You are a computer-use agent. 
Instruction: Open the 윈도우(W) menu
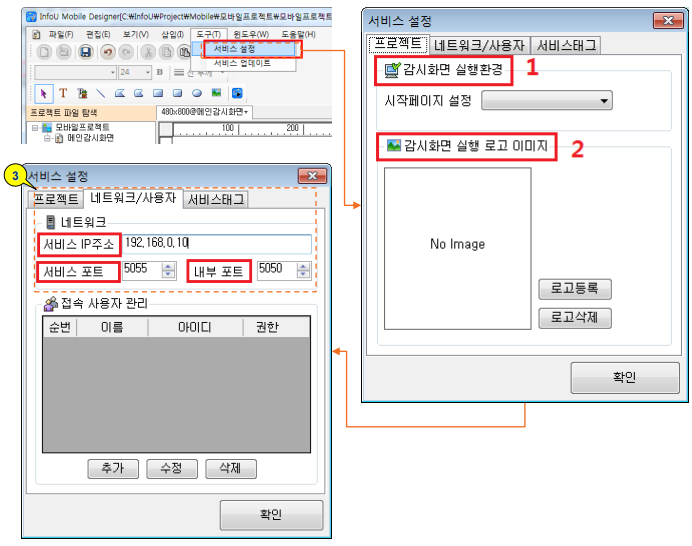(251, 34)
